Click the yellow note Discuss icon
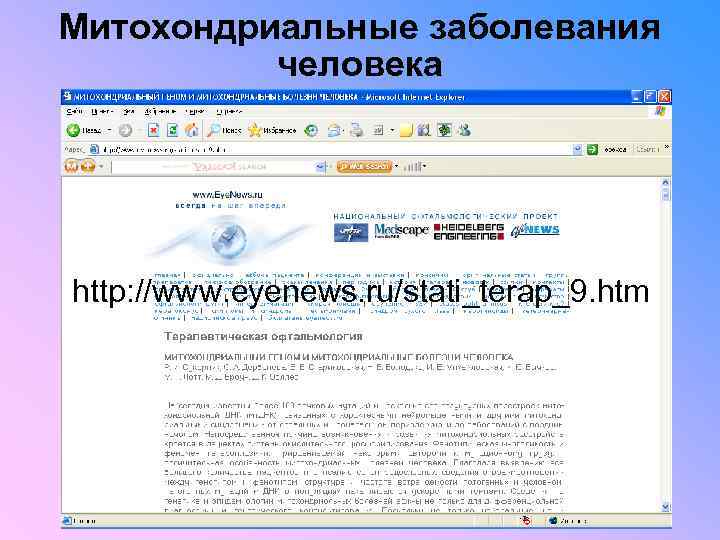This screenshot has width=720, height=540. 406,130
